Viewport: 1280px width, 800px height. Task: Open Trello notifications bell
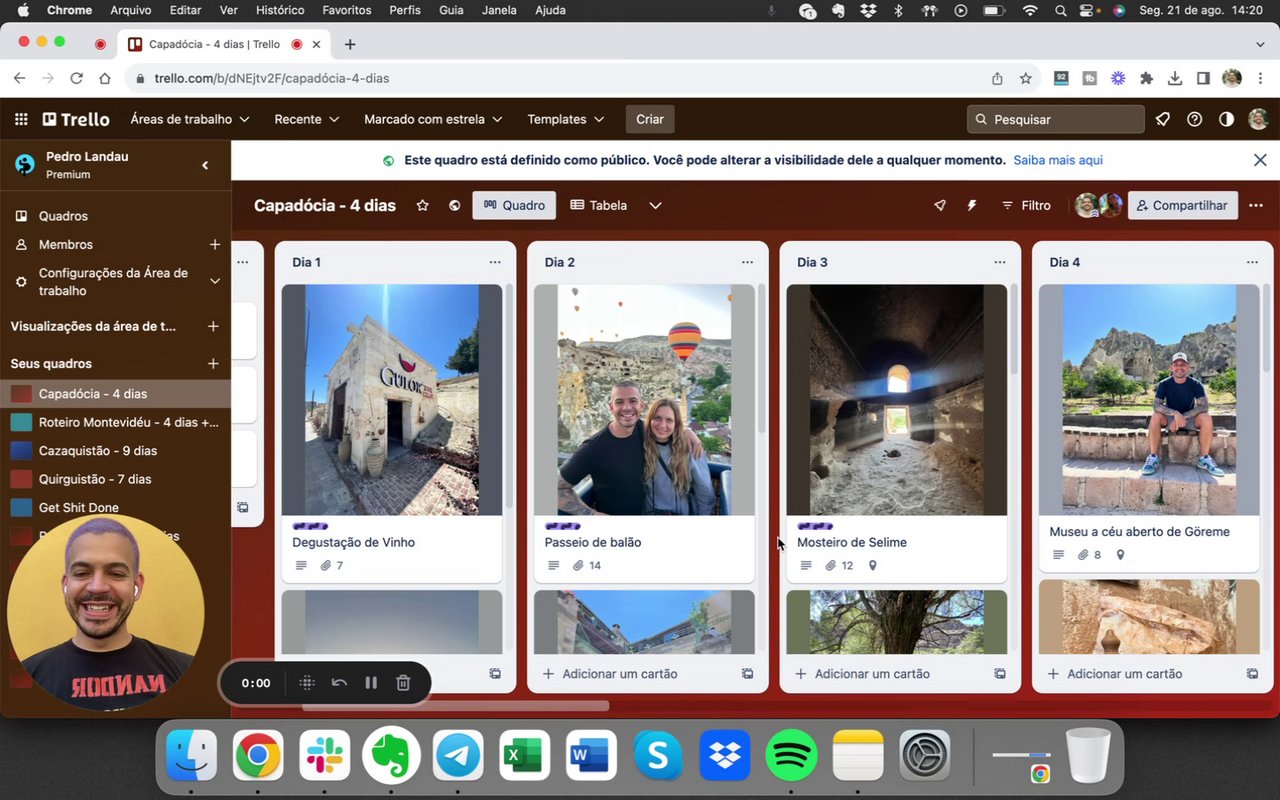coord(1162,119)
